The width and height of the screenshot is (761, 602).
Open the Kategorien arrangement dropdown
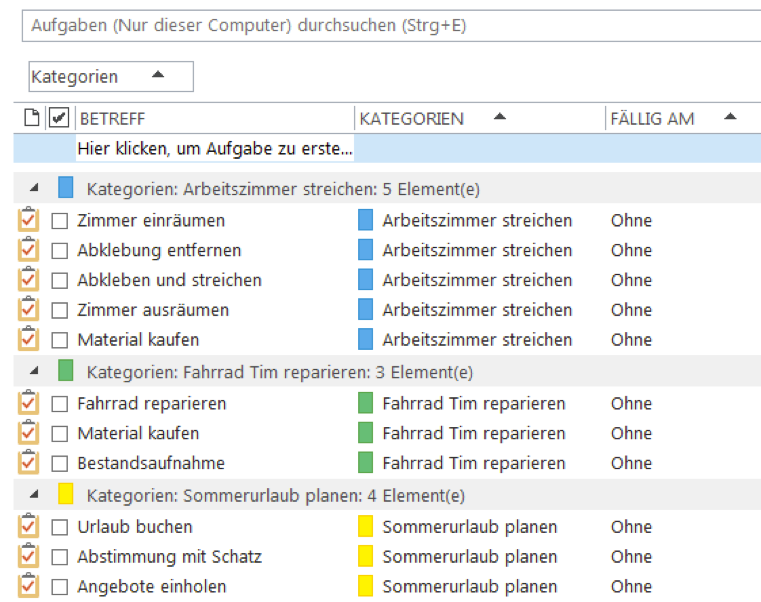point(111,76)
